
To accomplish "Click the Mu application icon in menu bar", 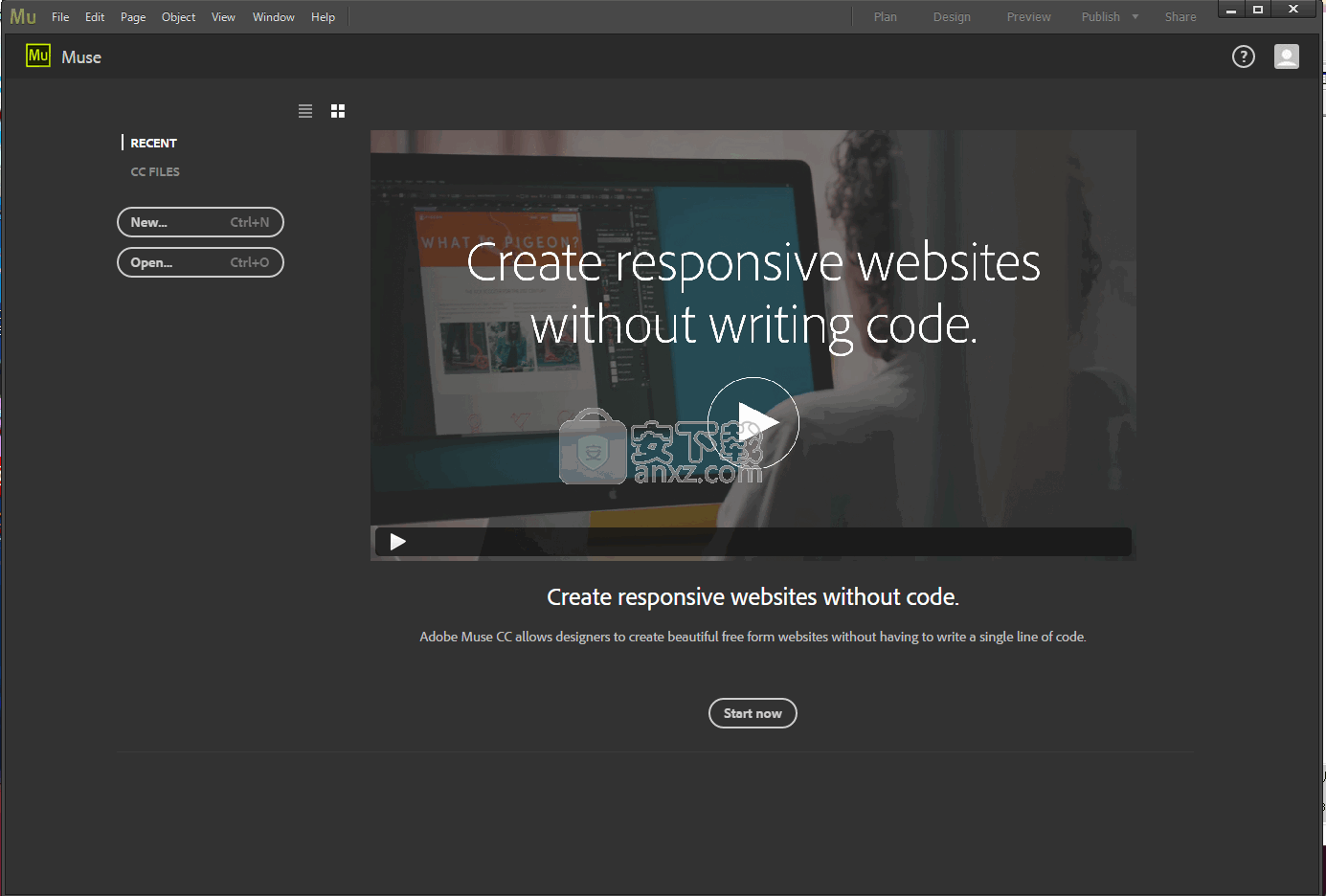I will point(23,17).
